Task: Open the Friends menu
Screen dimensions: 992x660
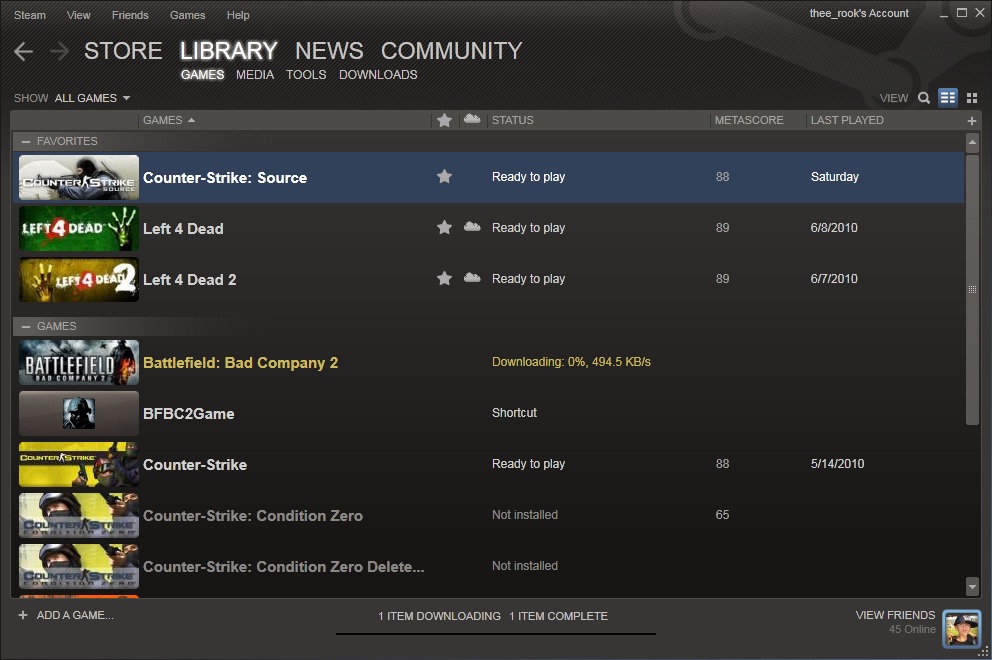Action: coord(130,15)
